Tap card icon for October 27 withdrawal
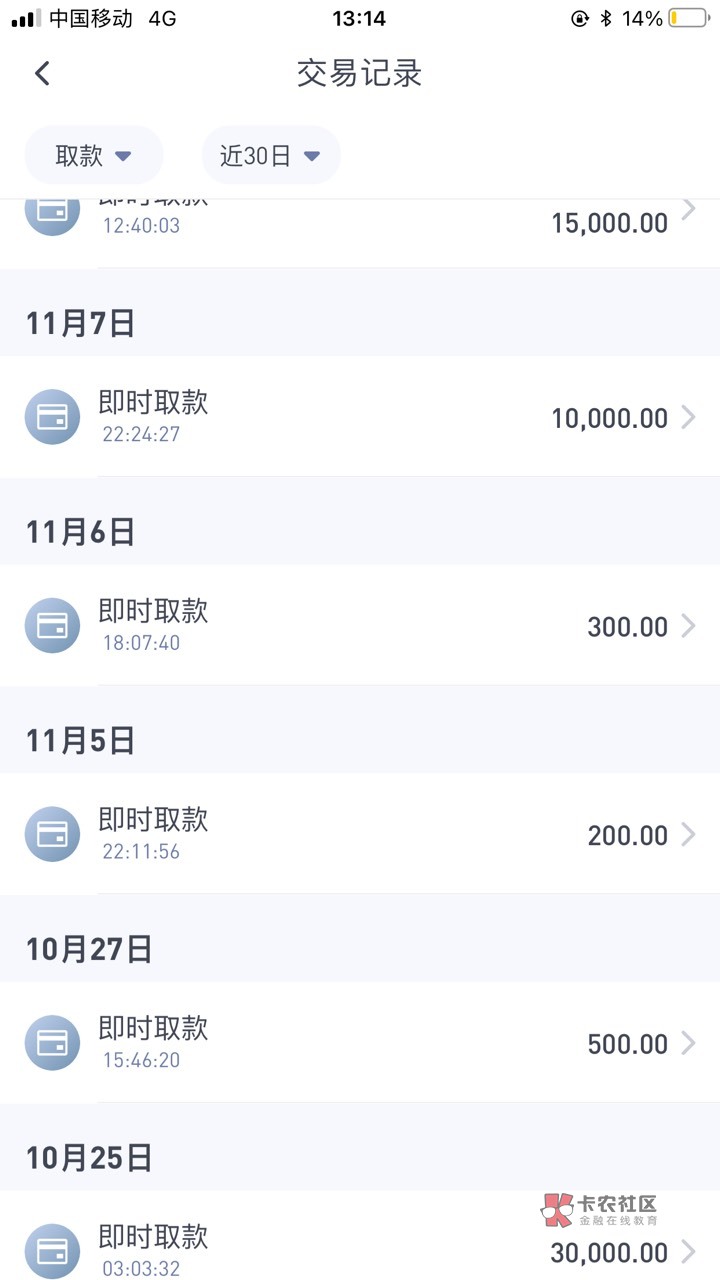The image size is (720, 1280). click(52, 1043)
